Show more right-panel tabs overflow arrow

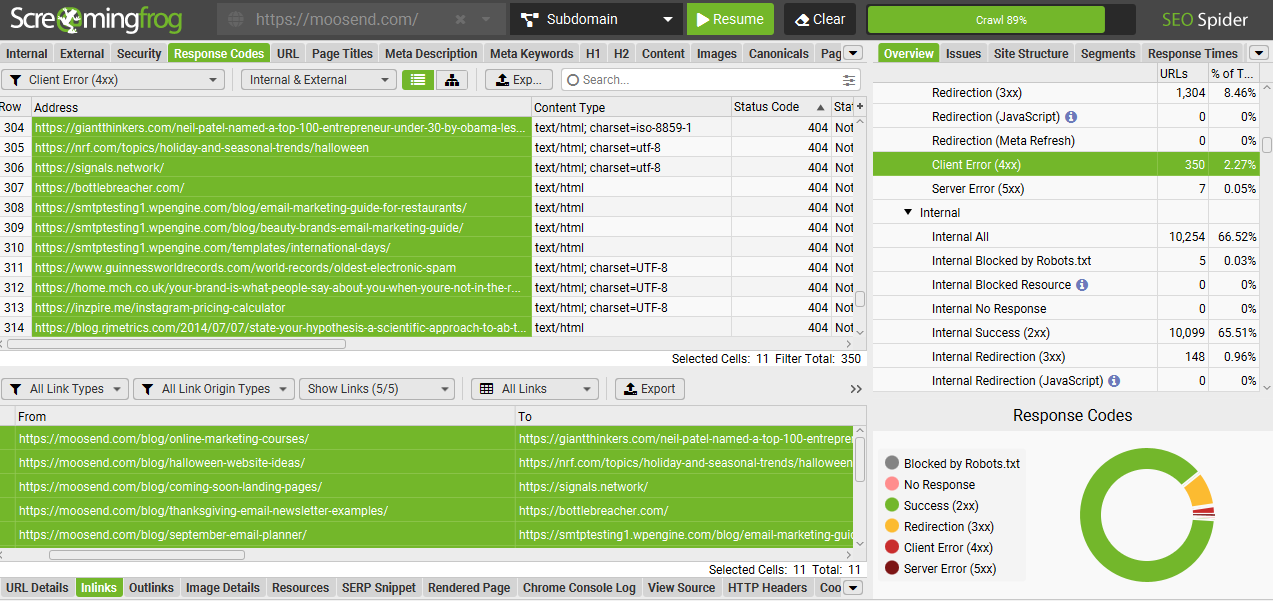1260,53
